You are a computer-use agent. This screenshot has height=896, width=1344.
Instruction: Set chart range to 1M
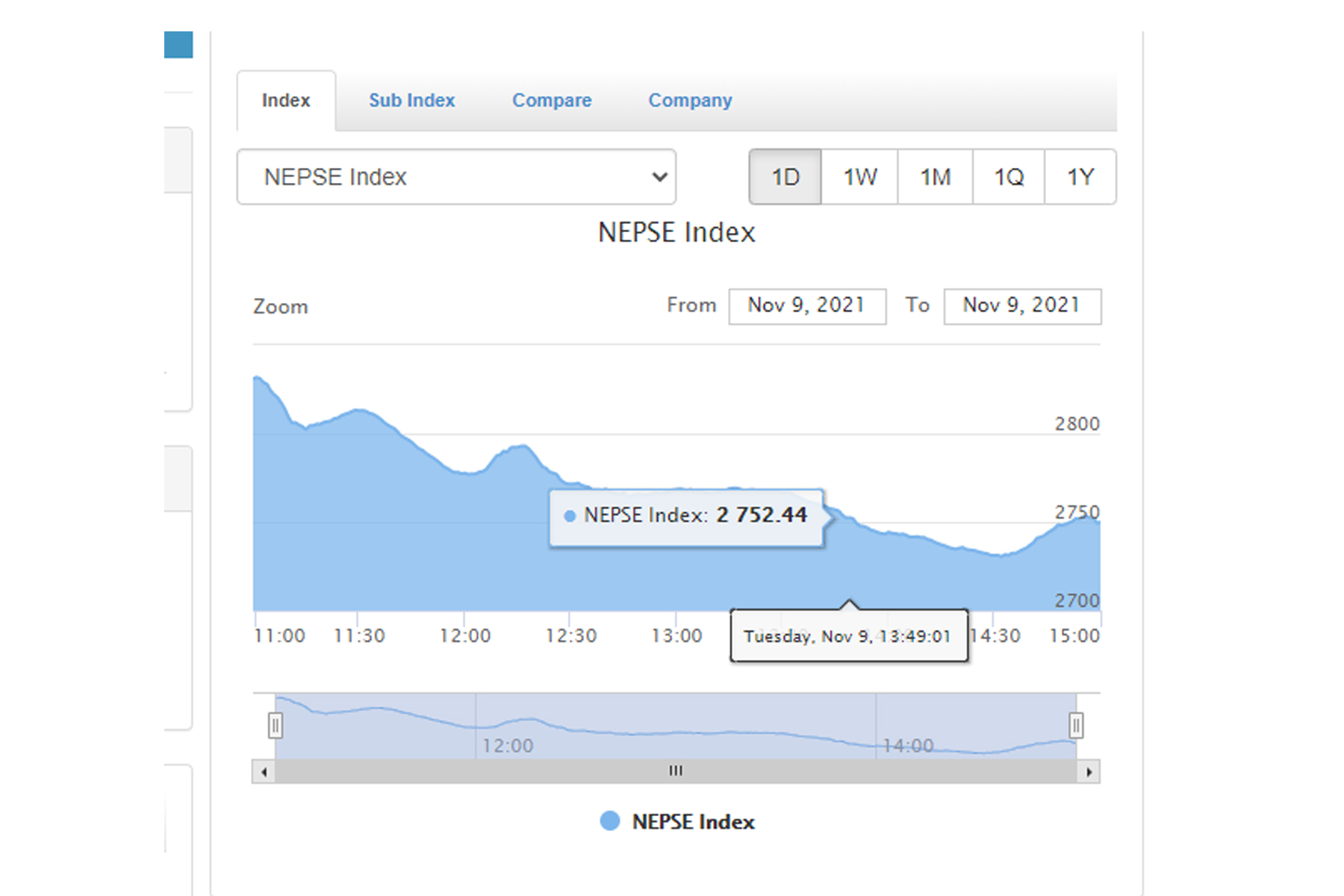tap(935, 177)
